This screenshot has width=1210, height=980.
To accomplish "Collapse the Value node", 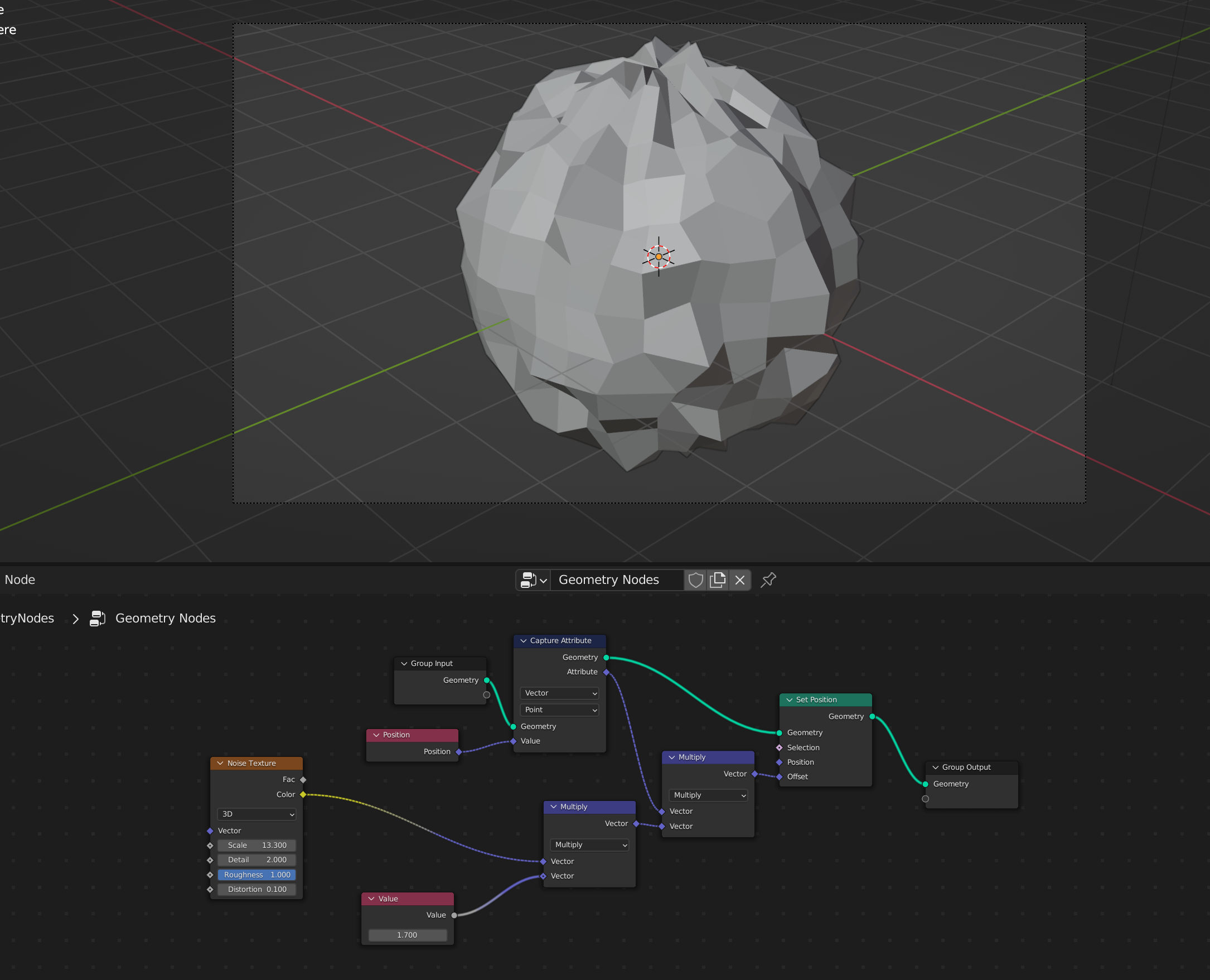I will (x=371, y=898).
